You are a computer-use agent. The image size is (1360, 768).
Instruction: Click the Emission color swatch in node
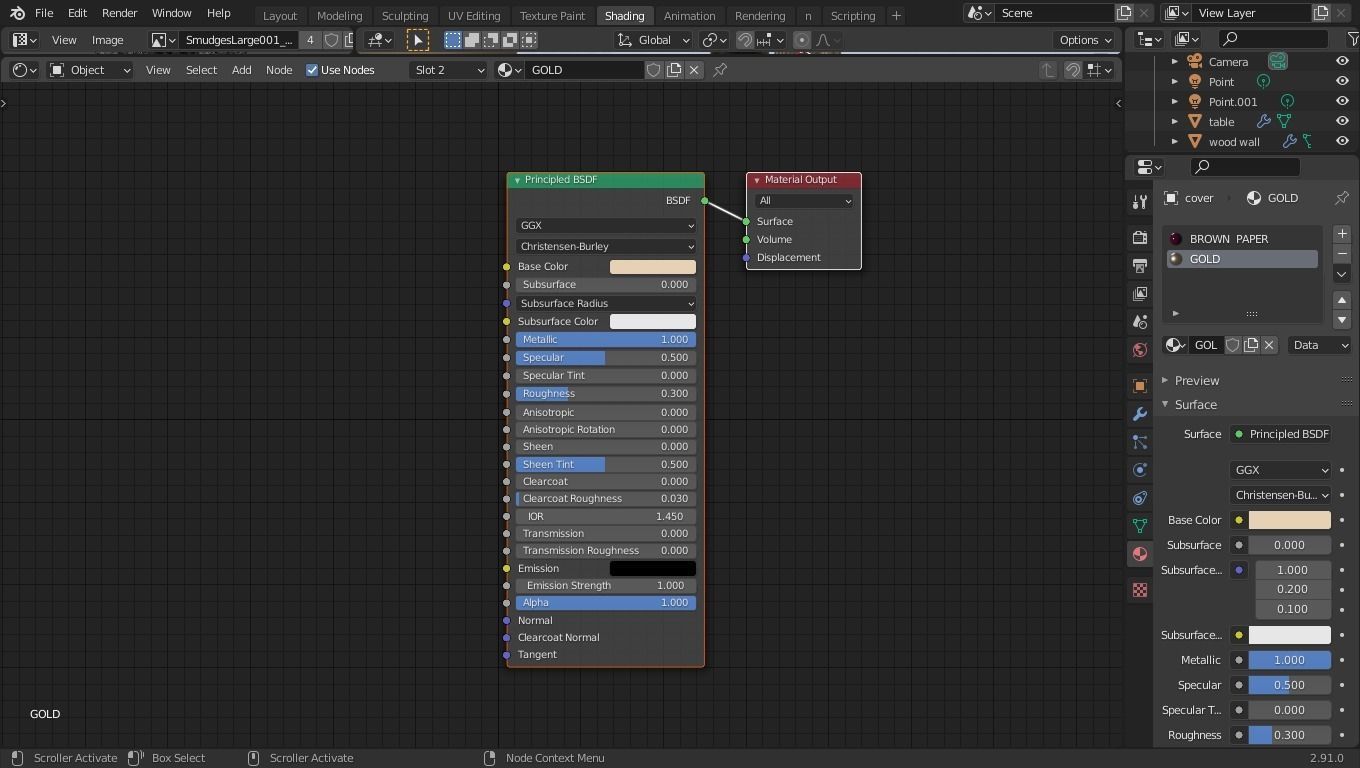653,569
